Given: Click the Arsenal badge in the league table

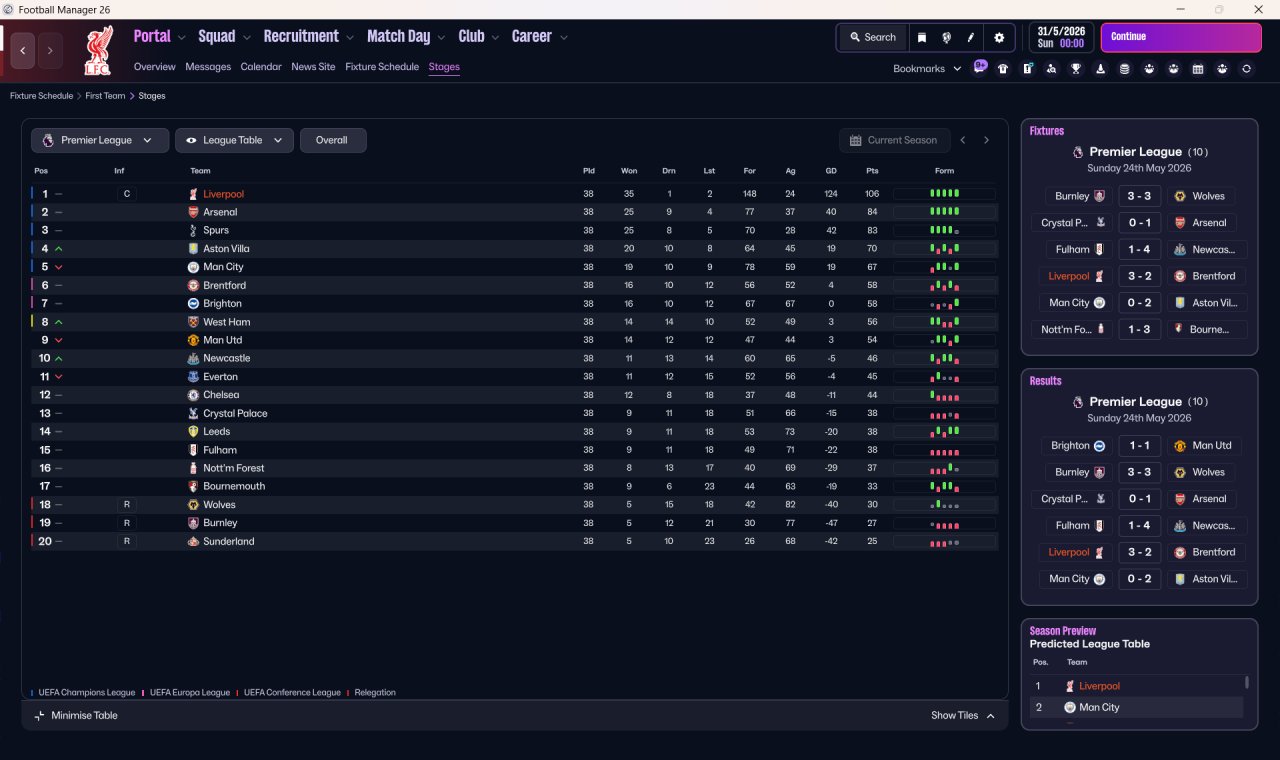Looking at the screenshot, I should pos(194,212).
